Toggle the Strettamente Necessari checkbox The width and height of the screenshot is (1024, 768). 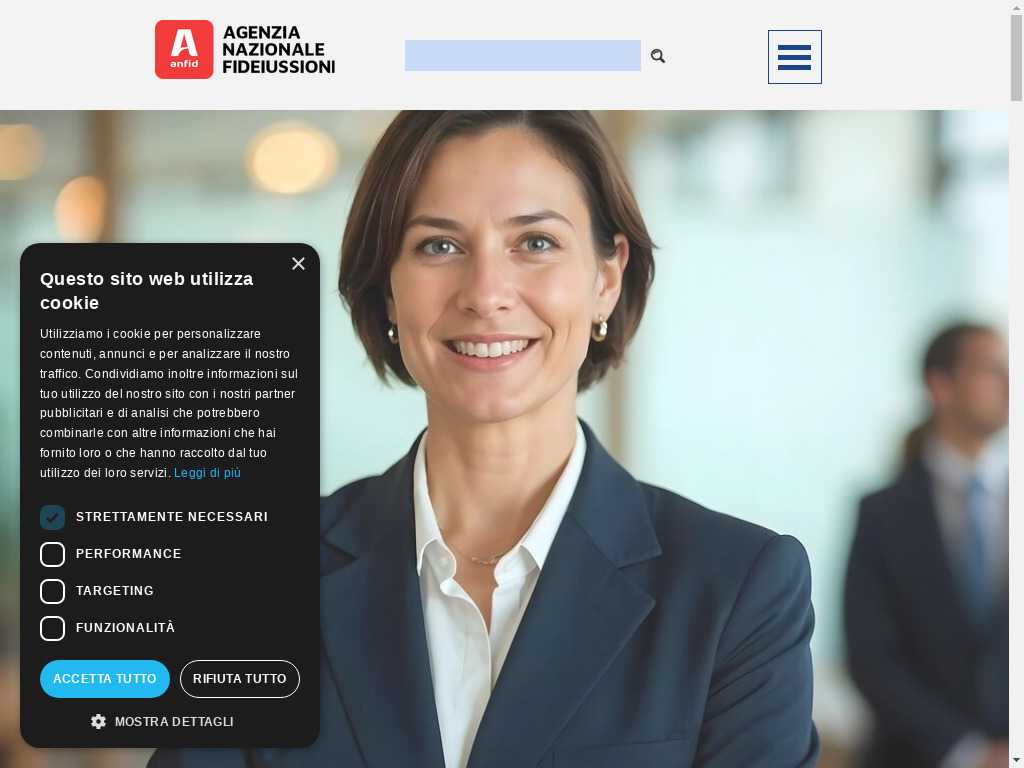click(52, 517)
